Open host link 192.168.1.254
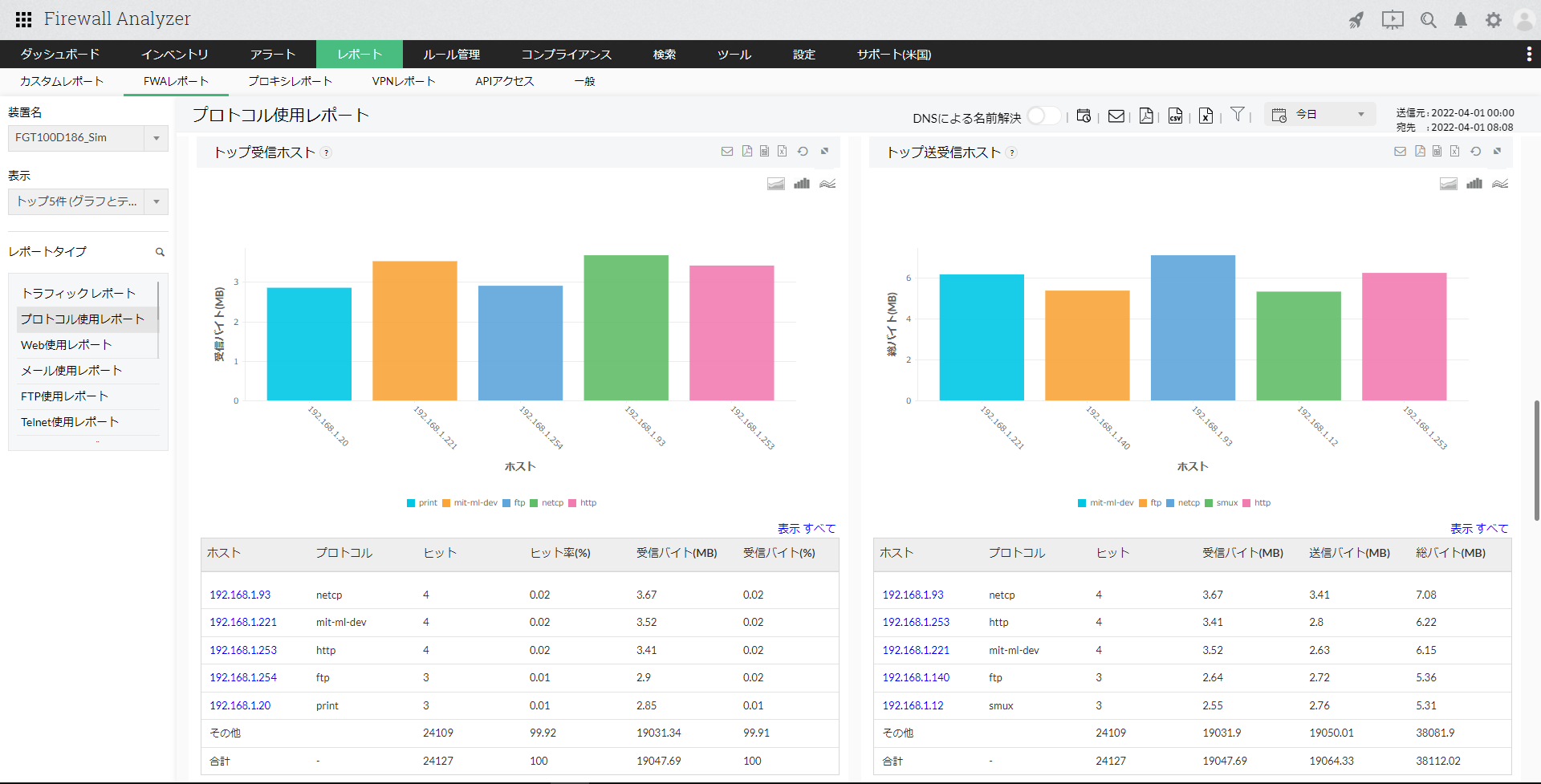The image size is (1541, 784). (243, 678)
